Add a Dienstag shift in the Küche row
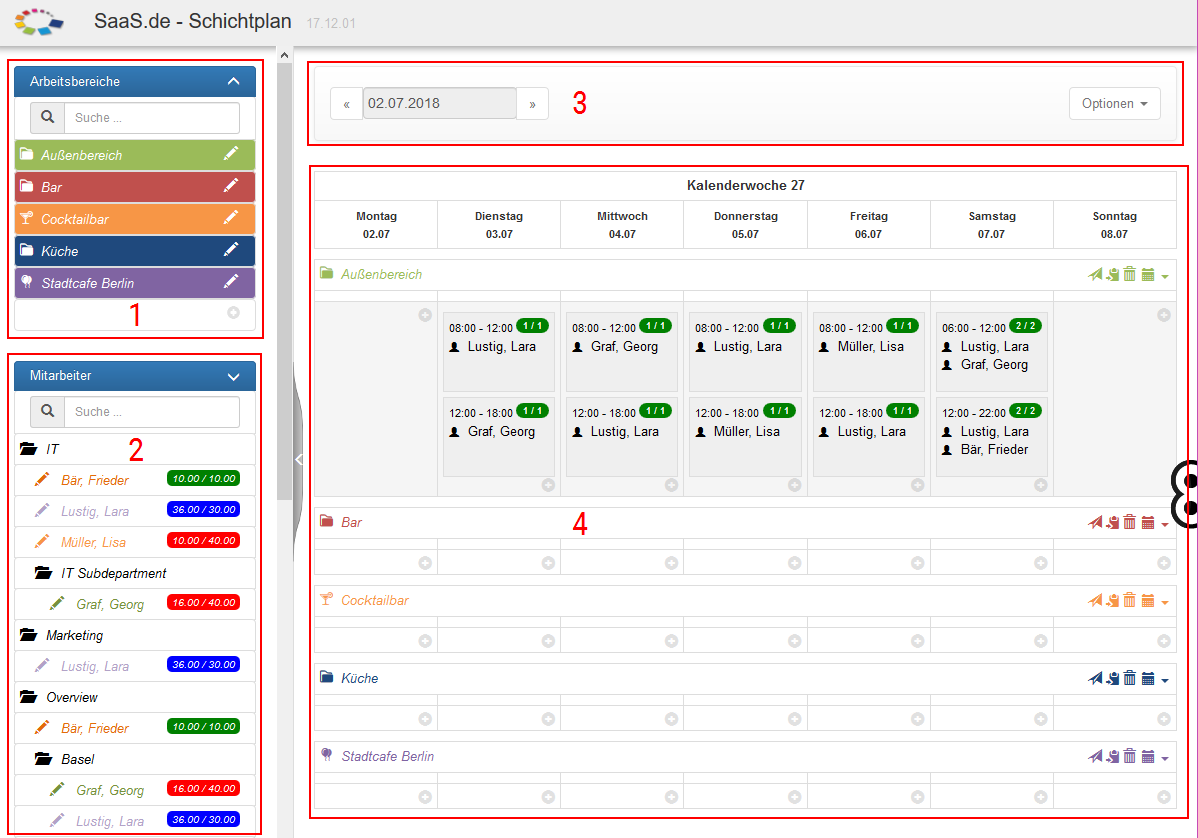 tap(549, 719)
